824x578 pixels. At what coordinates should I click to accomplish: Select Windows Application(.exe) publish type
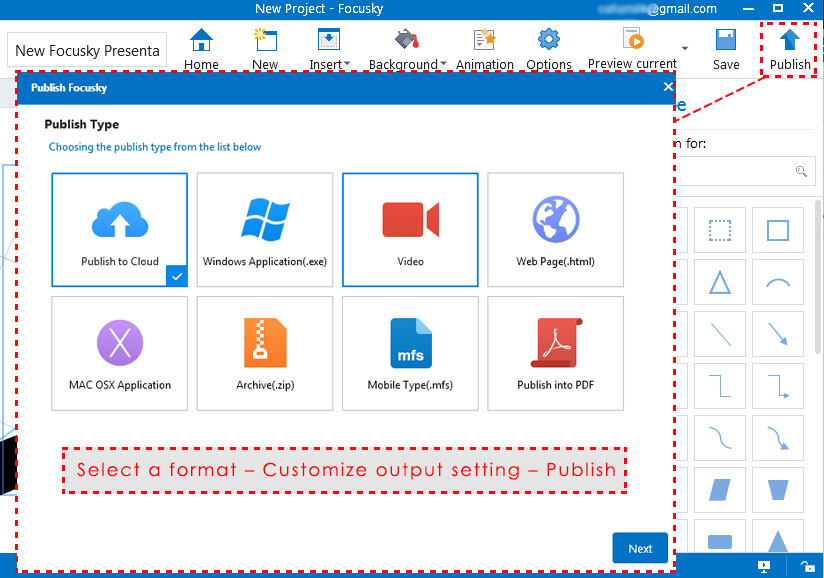click(x=265, y=230)
